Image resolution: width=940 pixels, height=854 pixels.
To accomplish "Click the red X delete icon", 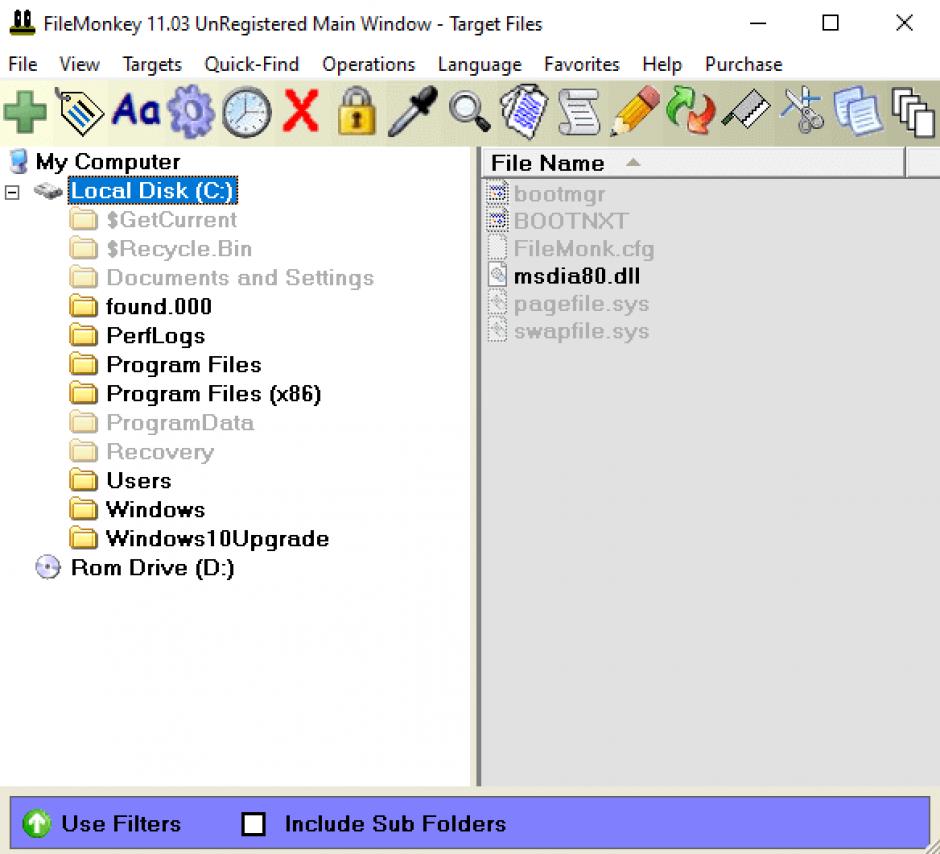I will (300, 110).
